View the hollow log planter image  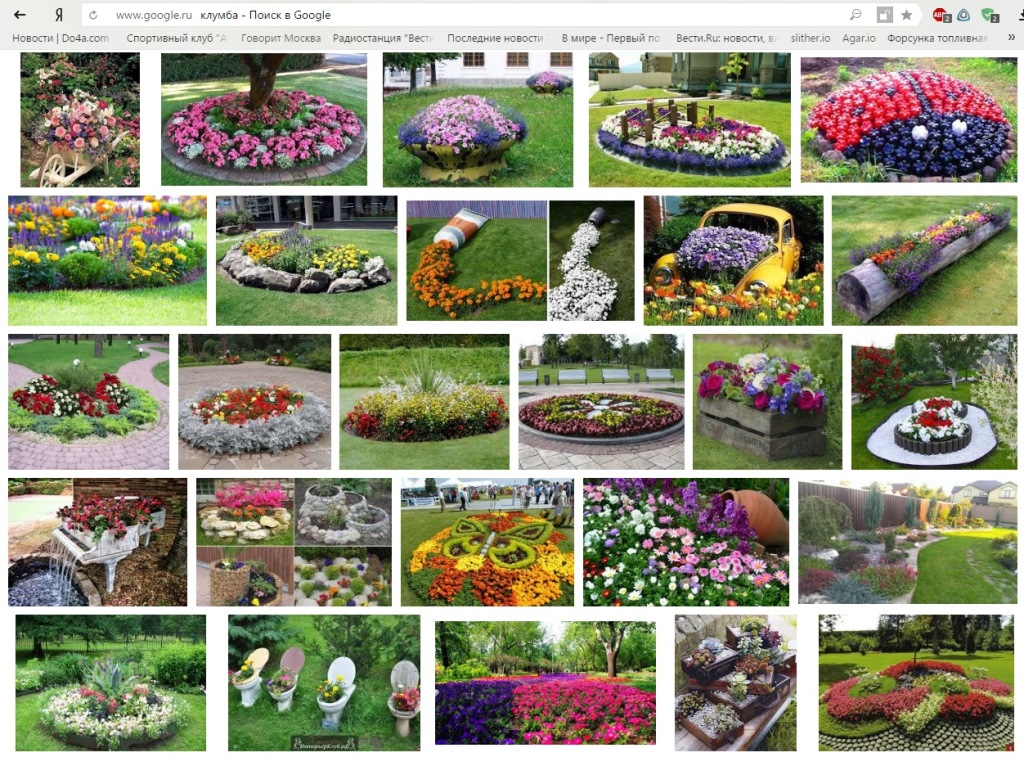pos(924,260)
